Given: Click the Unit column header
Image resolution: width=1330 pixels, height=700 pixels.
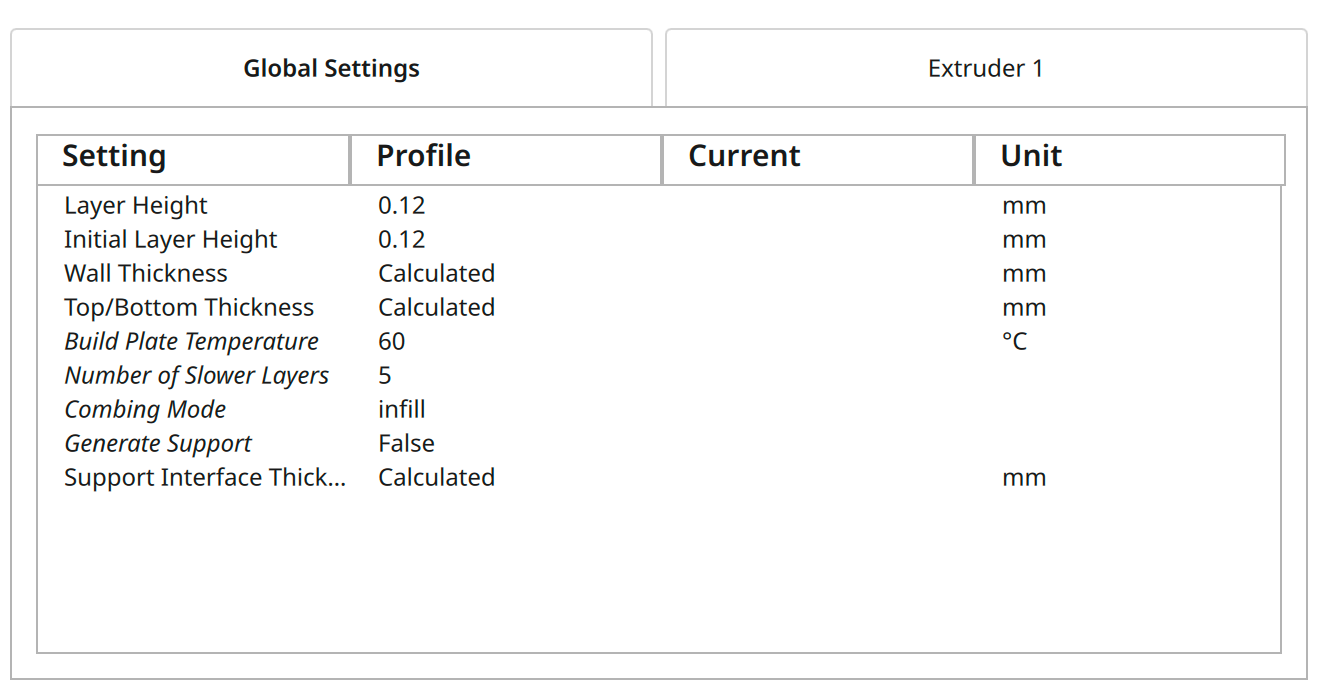Looking at the screenshot, I should coord(1129,157).
